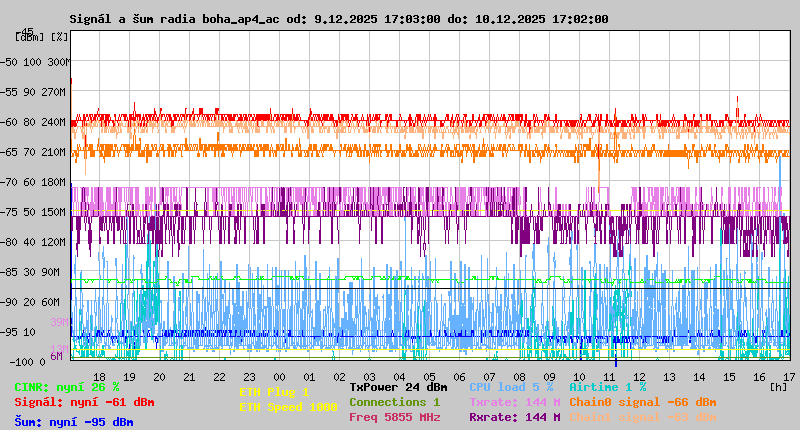Click the '-80 40 120M' y-axis label
This screenshot has height=430, width=800.
click(33, 242)
